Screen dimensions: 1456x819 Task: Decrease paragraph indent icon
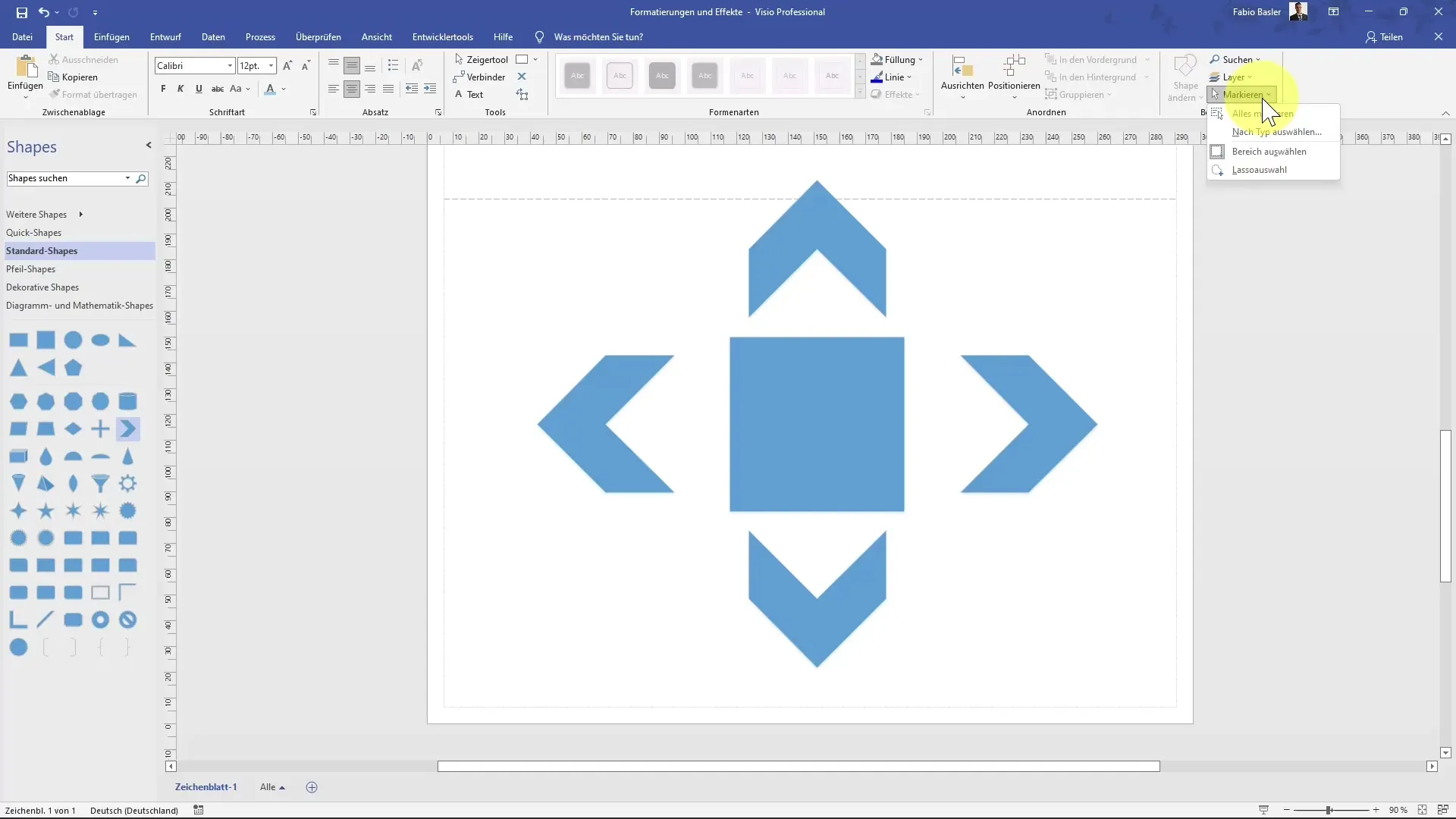(x=412, y=89)
